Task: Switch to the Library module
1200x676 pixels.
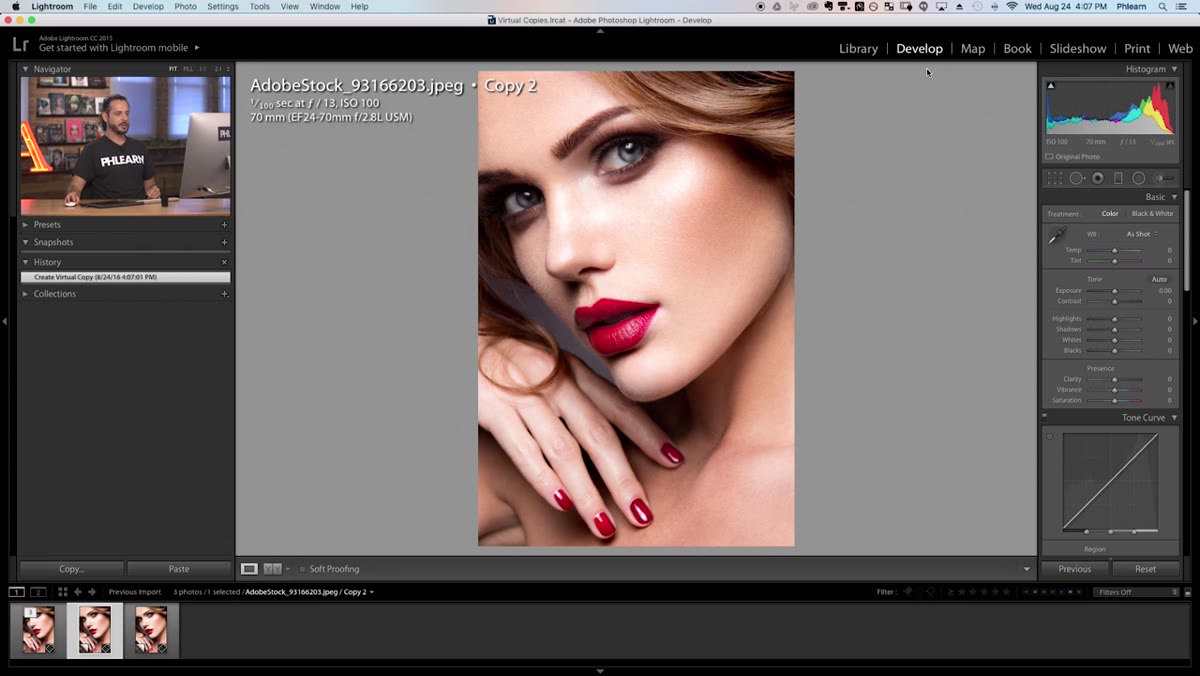Action: click(x=858, y=48)
